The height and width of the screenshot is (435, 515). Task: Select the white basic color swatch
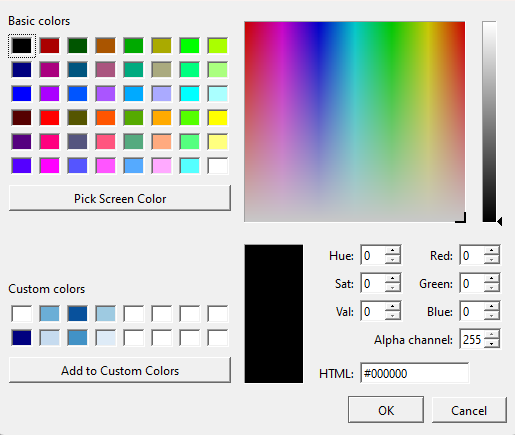tap(218, 166)
